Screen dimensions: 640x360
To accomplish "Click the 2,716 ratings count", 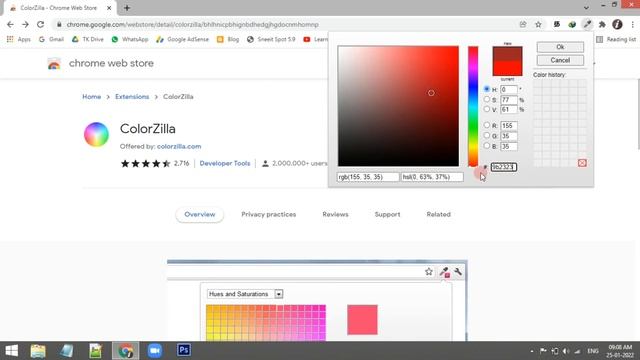I will click(181, 163).
